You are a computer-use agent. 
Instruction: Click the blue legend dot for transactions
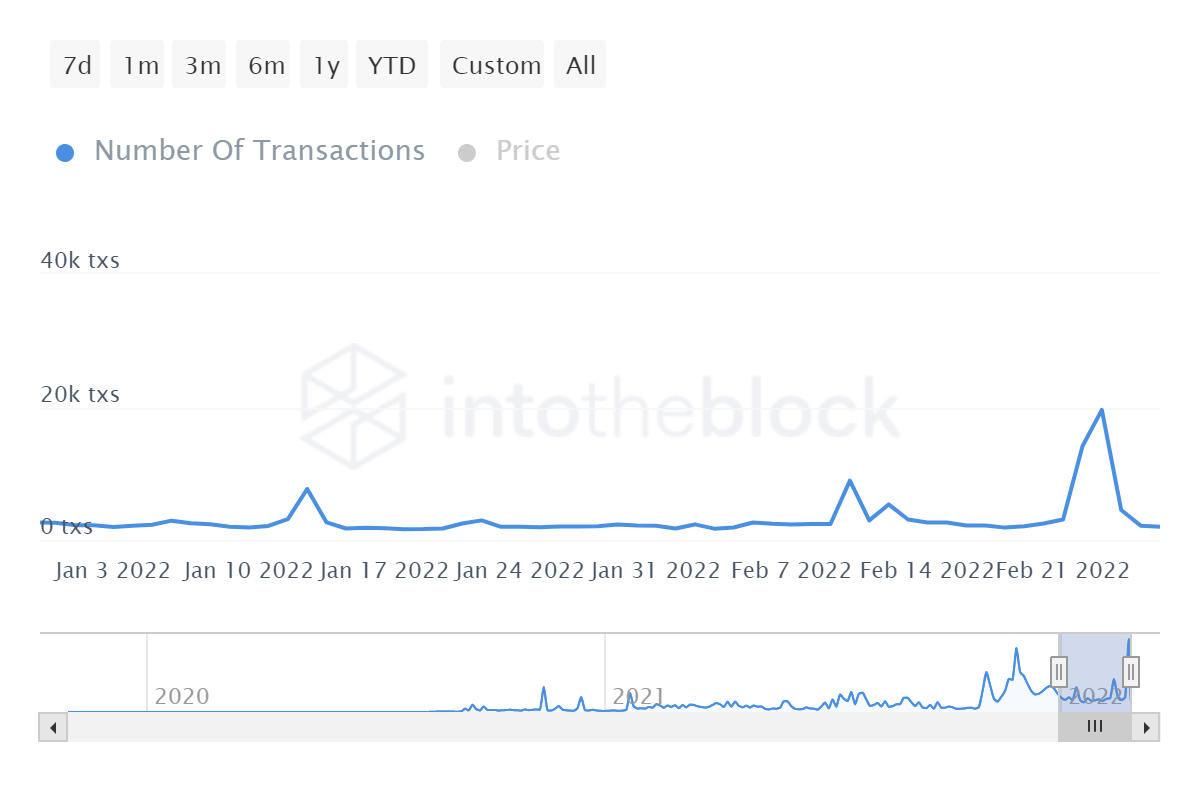[65, 151]
